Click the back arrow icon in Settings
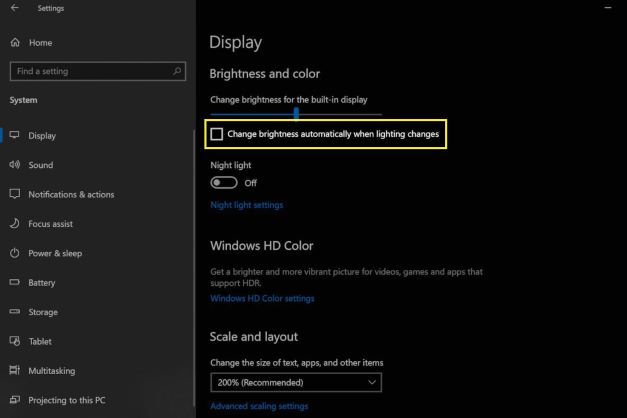This screenshot has width=627, height=418. click(14, 8)
